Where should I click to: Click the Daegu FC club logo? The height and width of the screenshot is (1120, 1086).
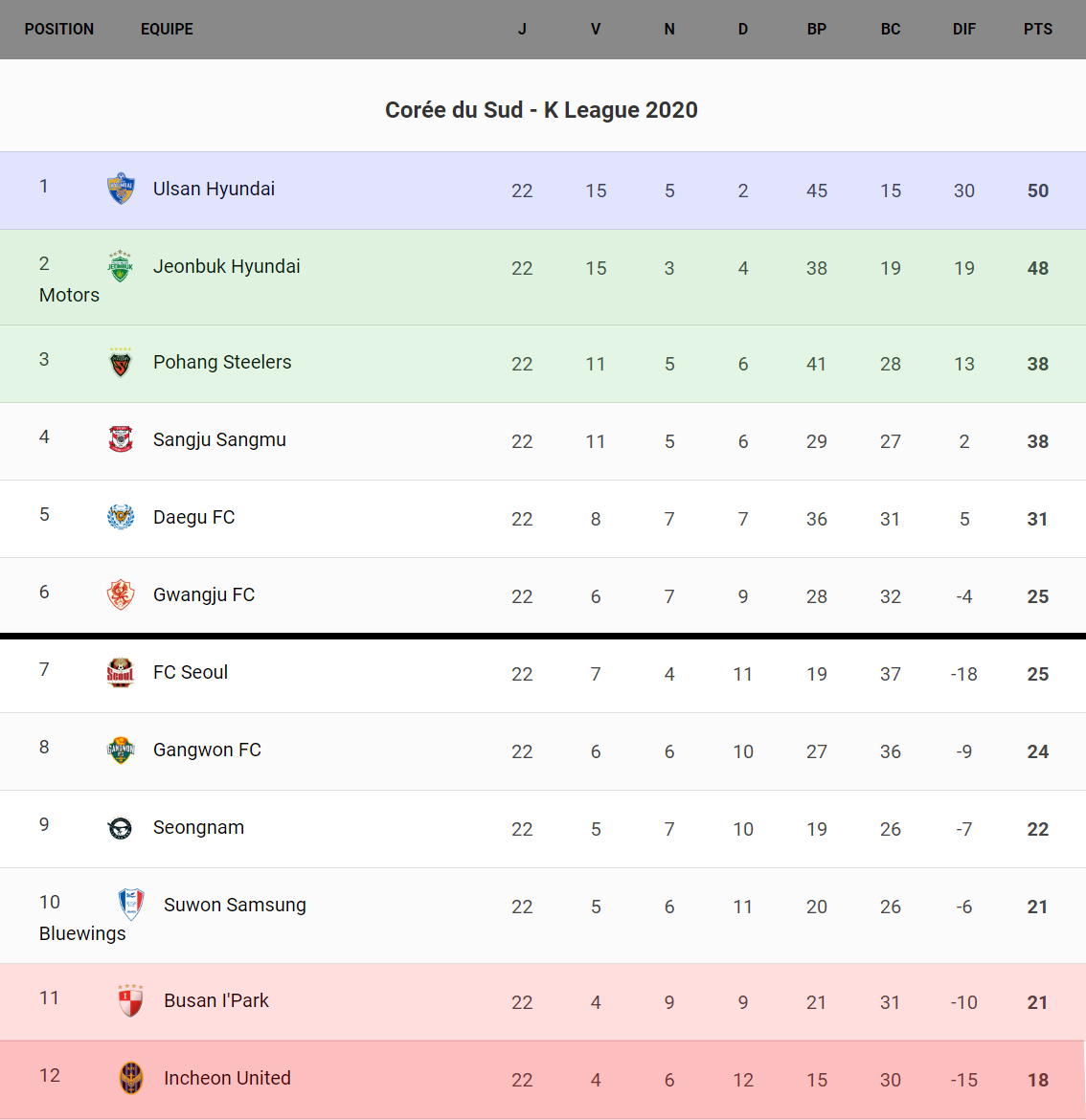[x=121, y=517]
